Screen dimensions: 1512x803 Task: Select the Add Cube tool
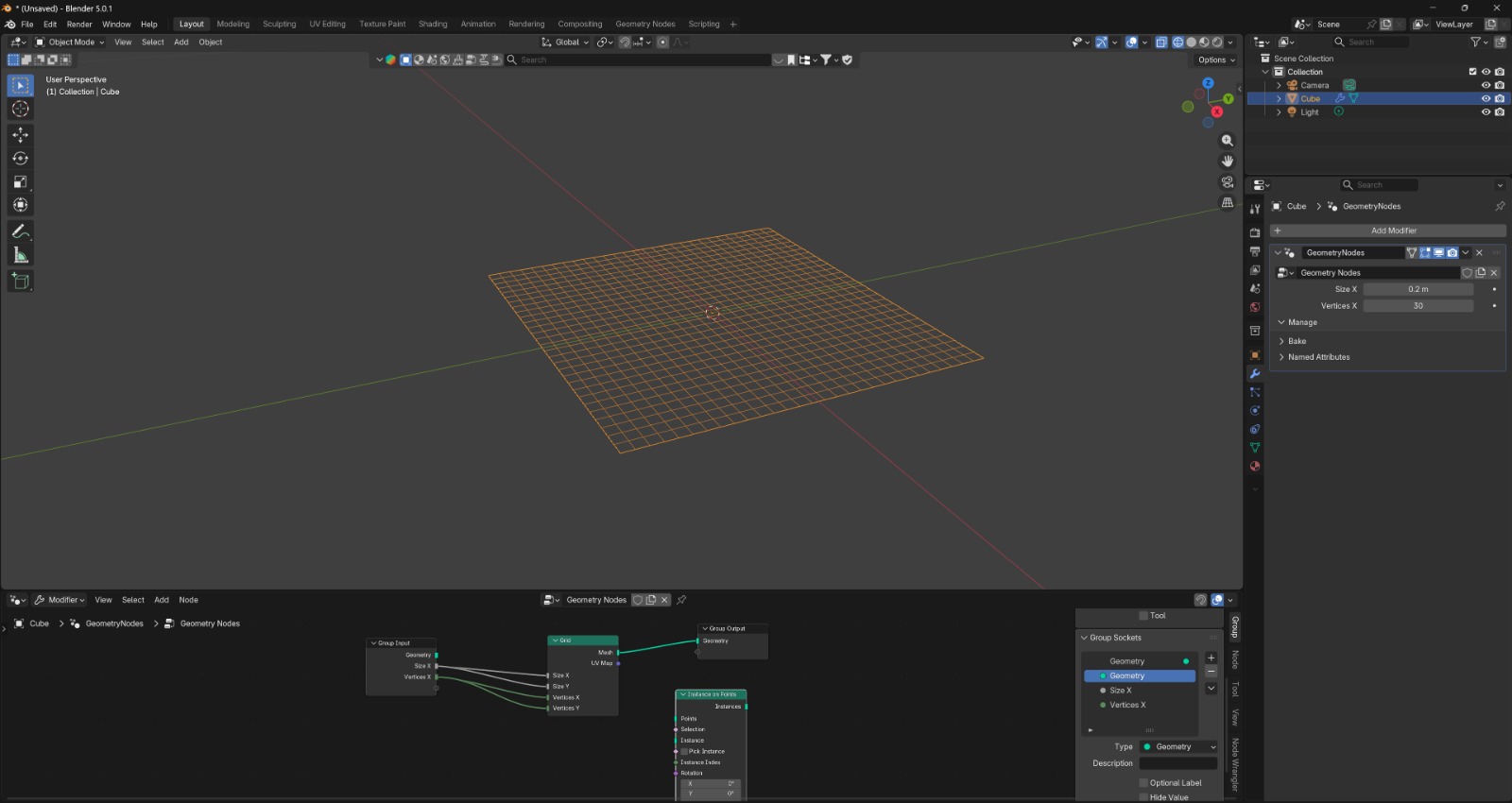tap(20, 281)
